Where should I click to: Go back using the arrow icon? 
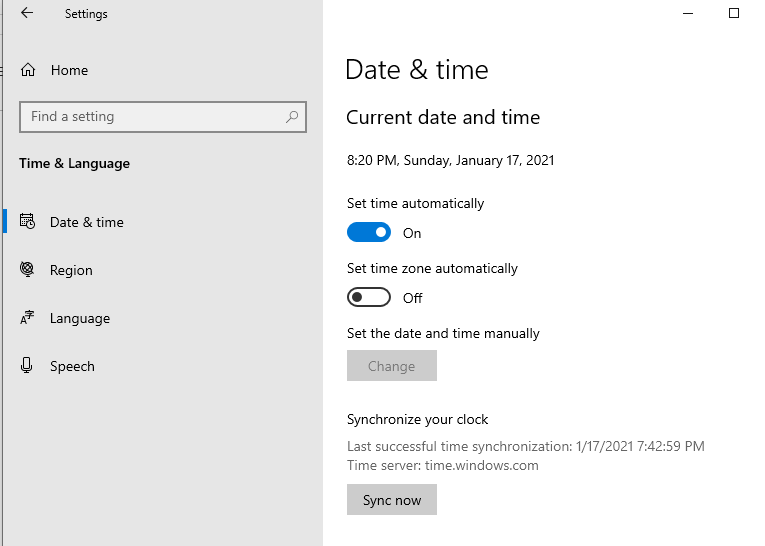pyautogui.click(x=27, y=13)
